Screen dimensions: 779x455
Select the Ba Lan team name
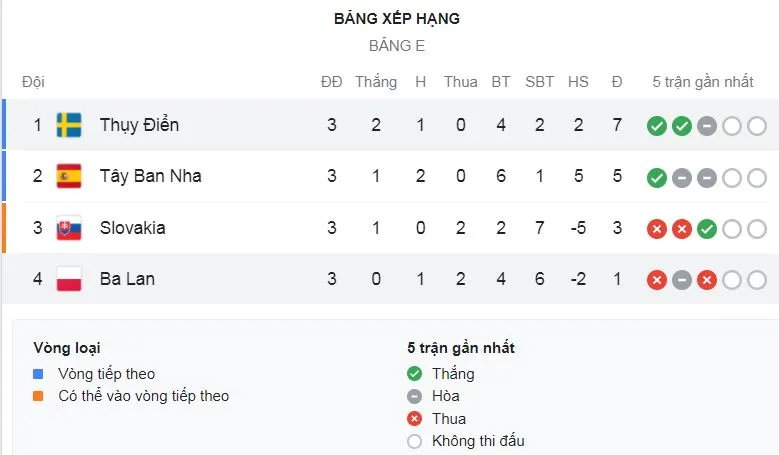point(127,279)
